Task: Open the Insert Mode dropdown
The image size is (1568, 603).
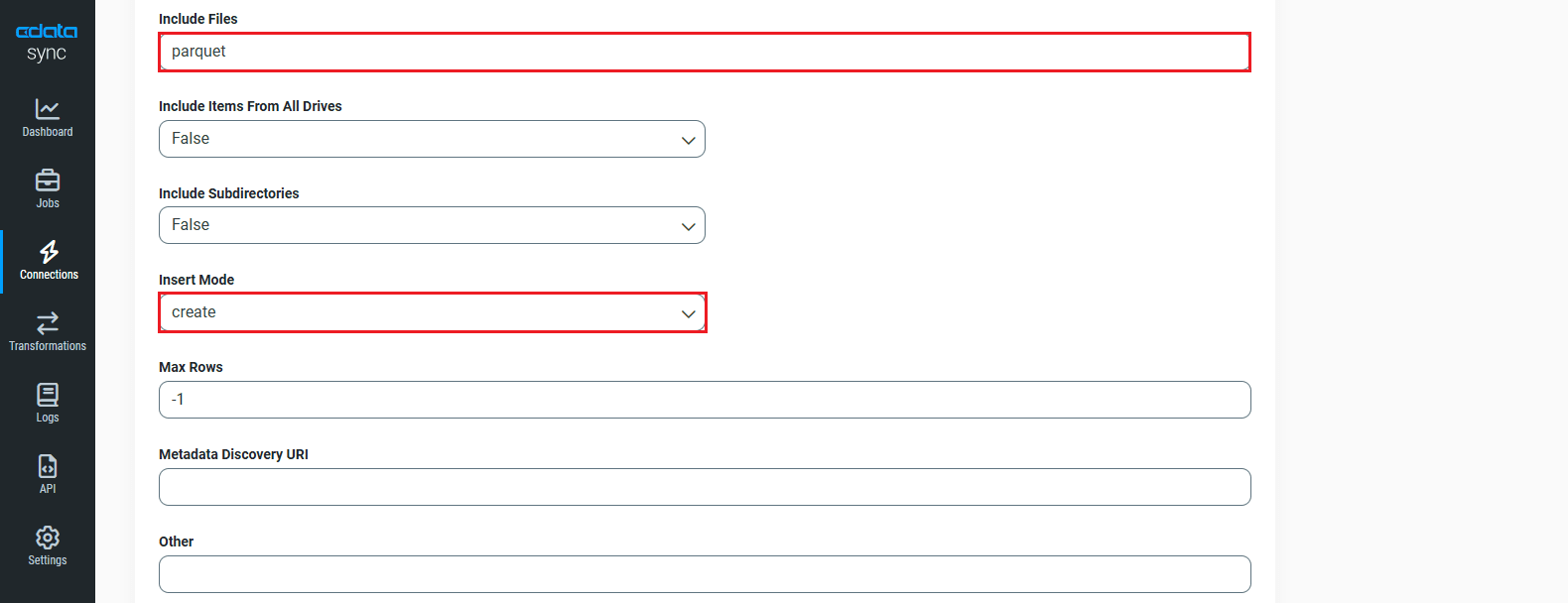Action: pos(432,312)
